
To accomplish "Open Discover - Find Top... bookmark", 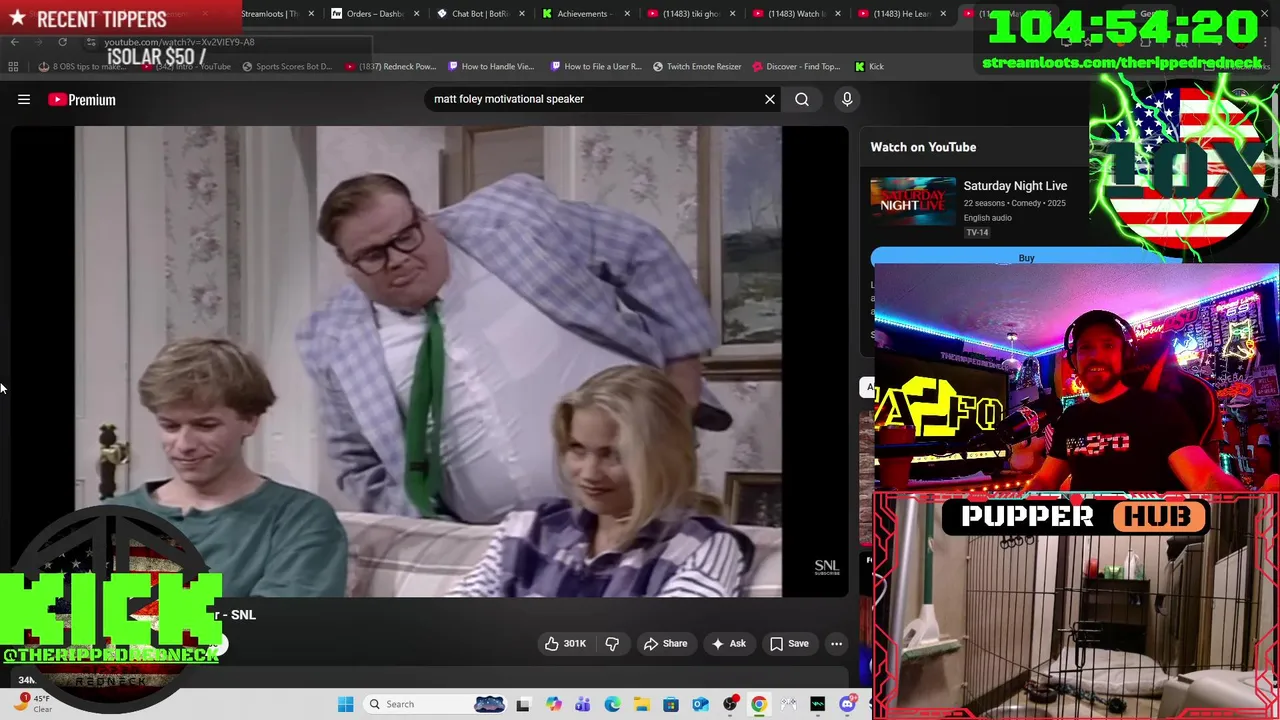I will pos(796,67).
